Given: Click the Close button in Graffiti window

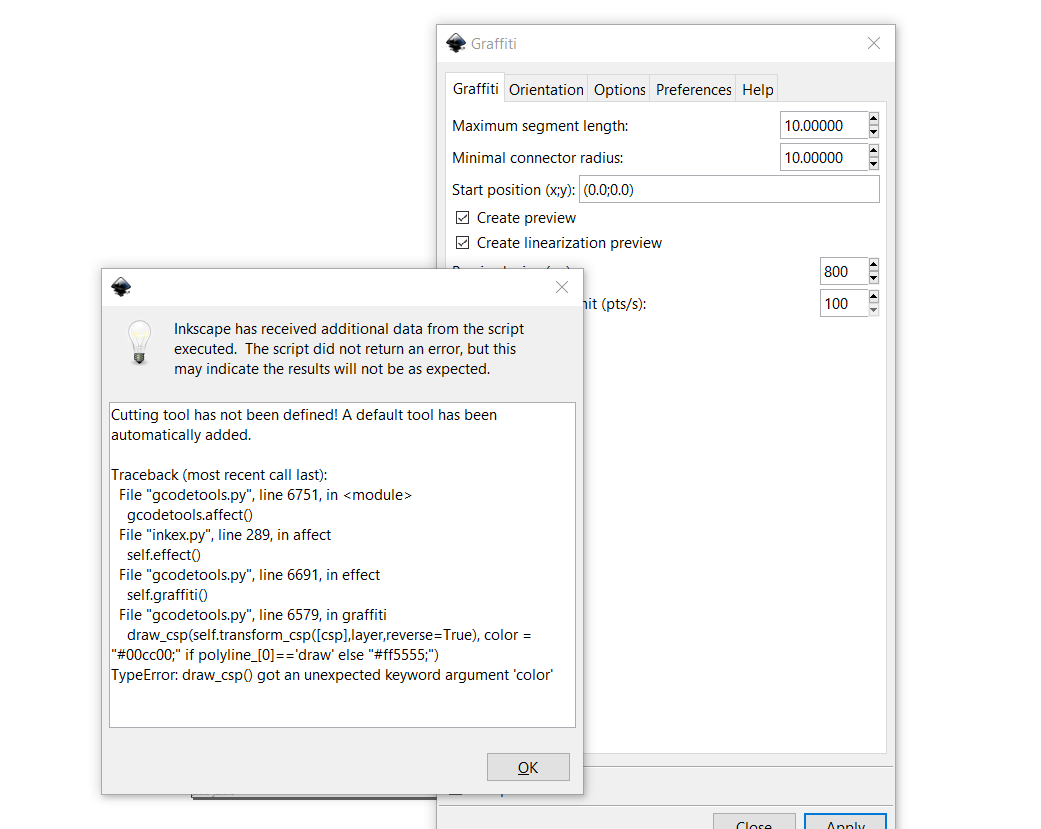Looking at the screenshot, I should [x=754, y=822].
